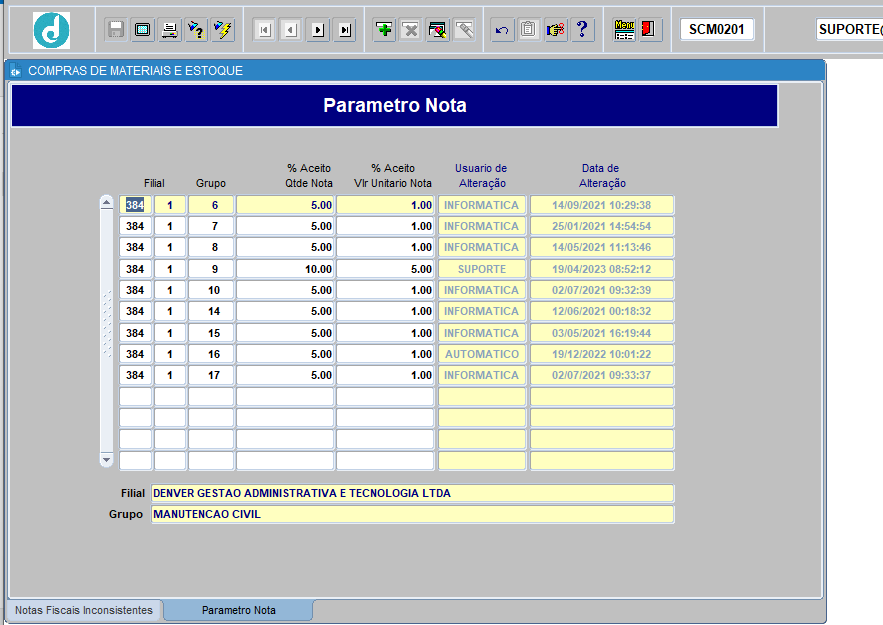Viewport: 883px width, 625px height.
Task: Click Vlr Unitario cell showing 5.00
Action: (385, 269)
